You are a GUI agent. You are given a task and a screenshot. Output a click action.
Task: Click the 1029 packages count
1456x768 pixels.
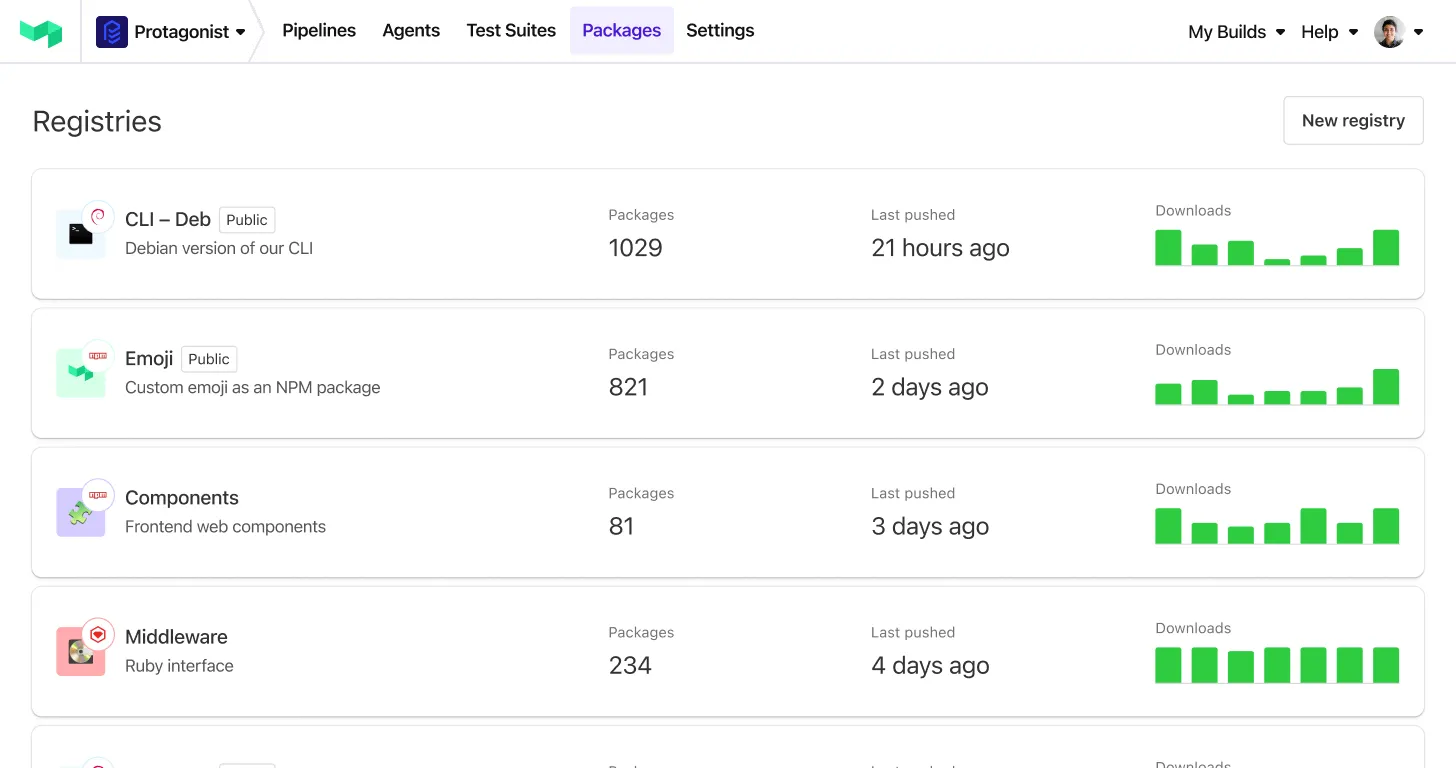[x=635, y=248]
